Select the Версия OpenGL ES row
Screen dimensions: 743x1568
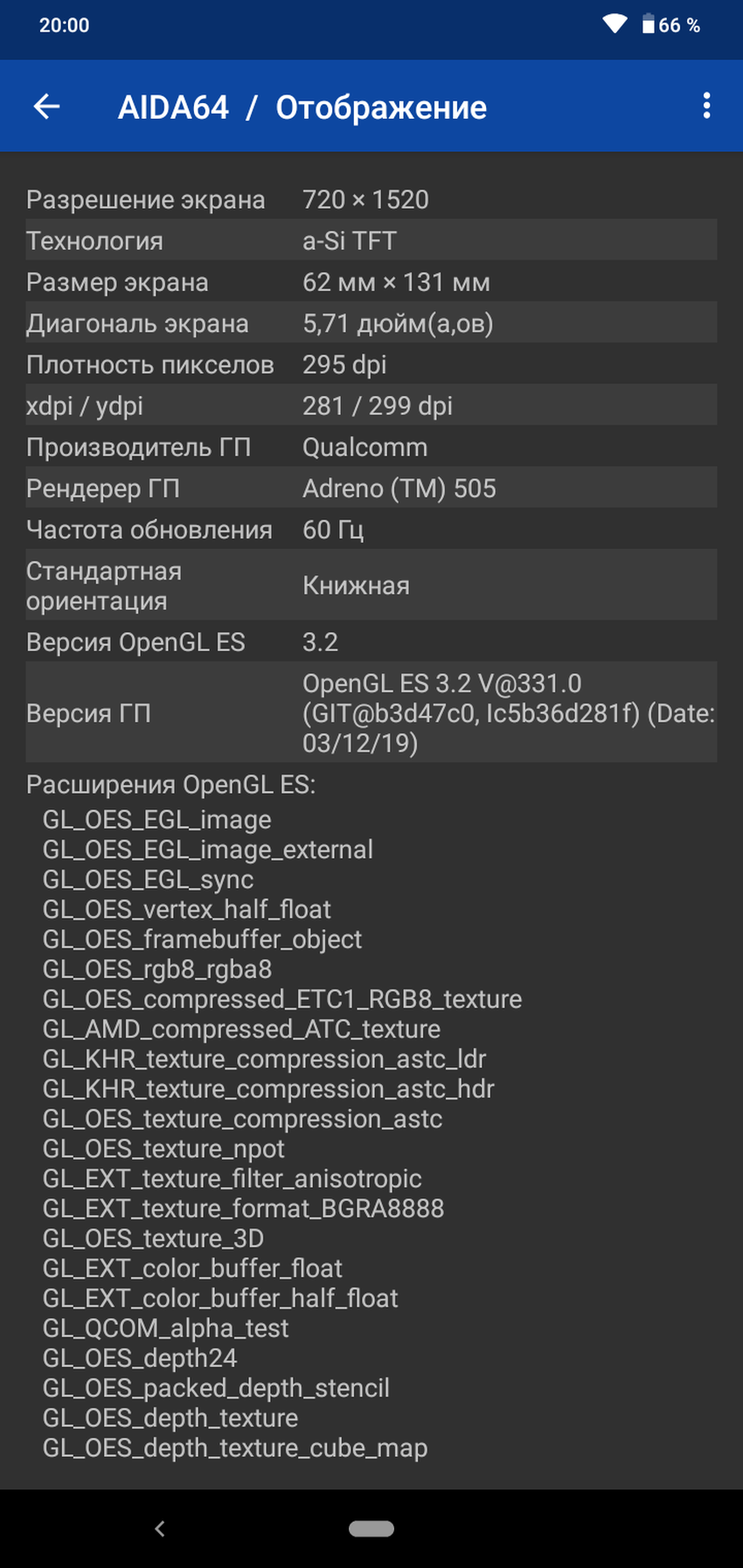coord(371,642)
